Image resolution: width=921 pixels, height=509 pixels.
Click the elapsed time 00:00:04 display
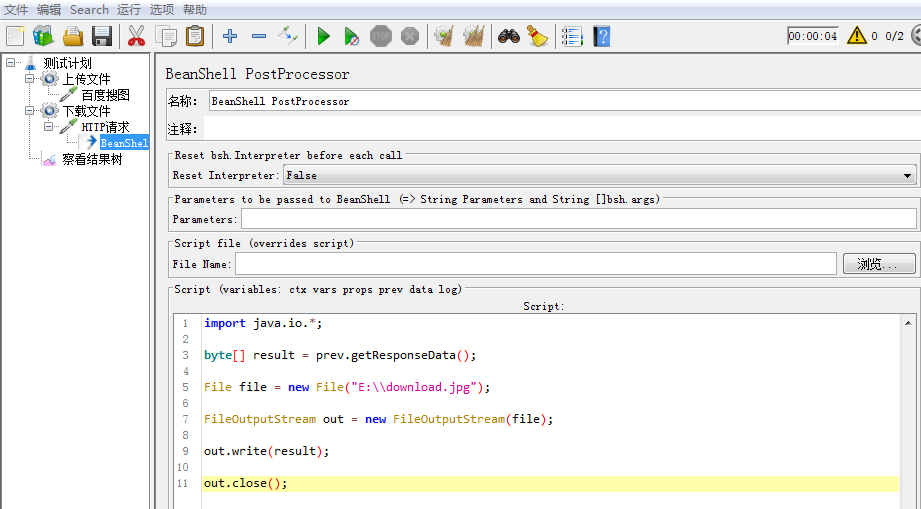[813, 36]
